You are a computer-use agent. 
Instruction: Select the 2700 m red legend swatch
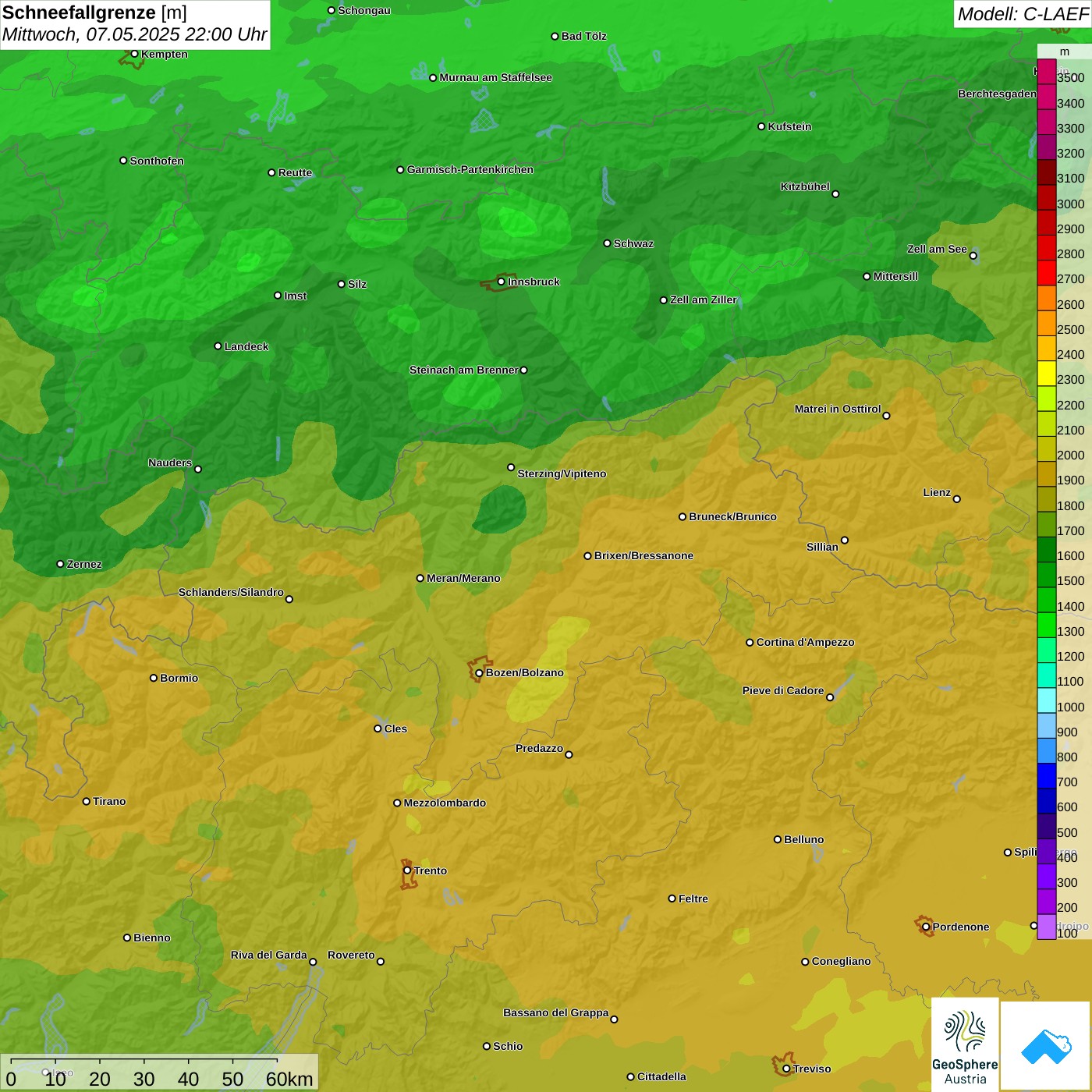coord(1047,273)
